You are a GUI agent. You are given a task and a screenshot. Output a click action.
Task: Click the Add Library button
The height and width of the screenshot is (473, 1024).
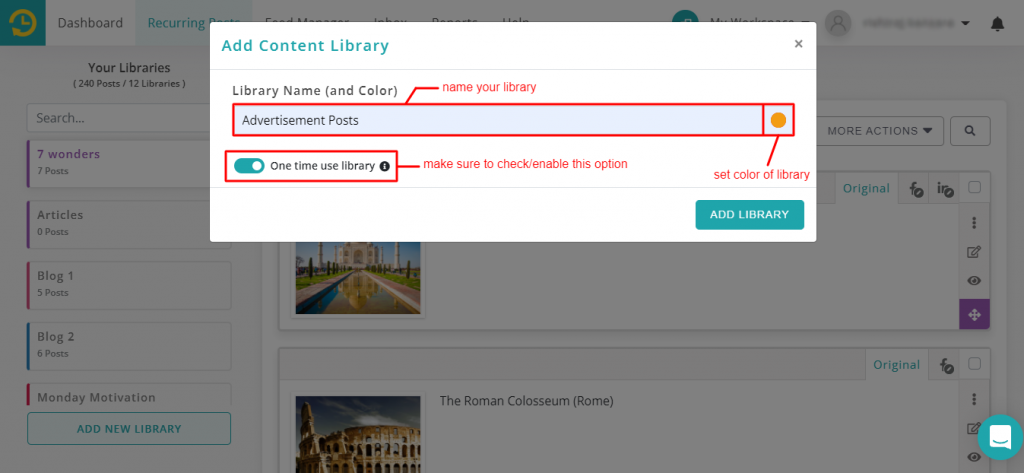tap(749, 214)
